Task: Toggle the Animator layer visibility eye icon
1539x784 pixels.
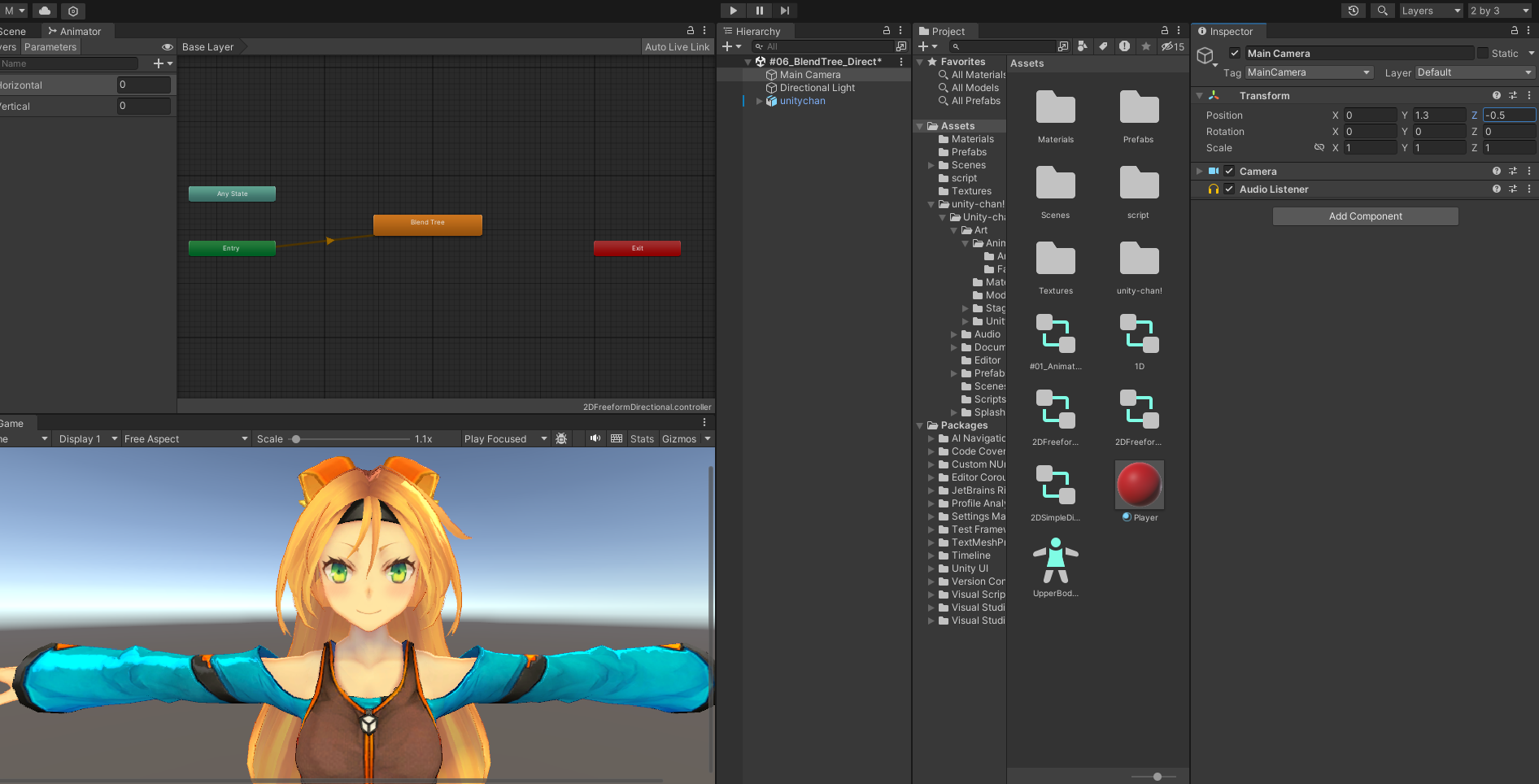Action: click(168, 46)
